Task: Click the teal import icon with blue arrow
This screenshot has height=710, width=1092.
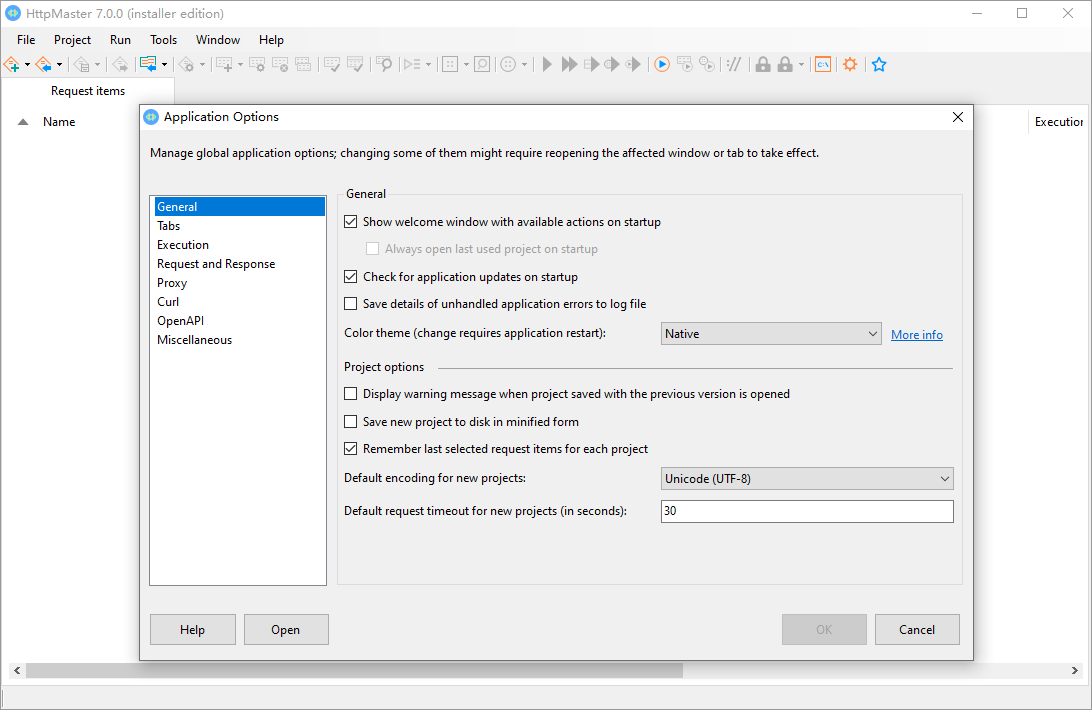Action: tap(148, 65)
